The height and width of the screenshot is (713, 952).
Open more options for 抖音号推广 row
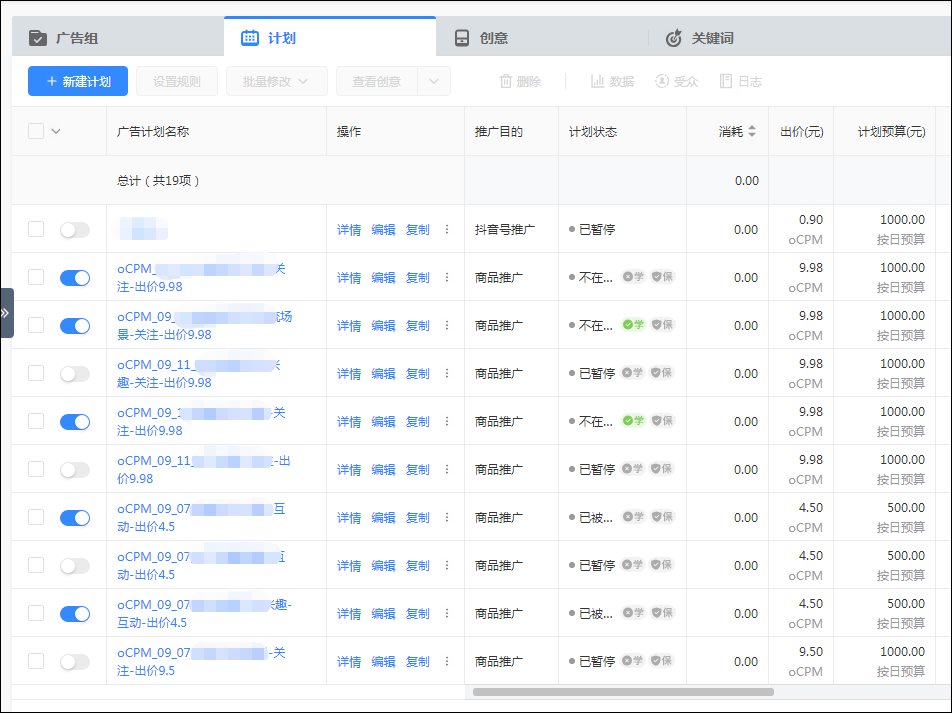[447, 230]
